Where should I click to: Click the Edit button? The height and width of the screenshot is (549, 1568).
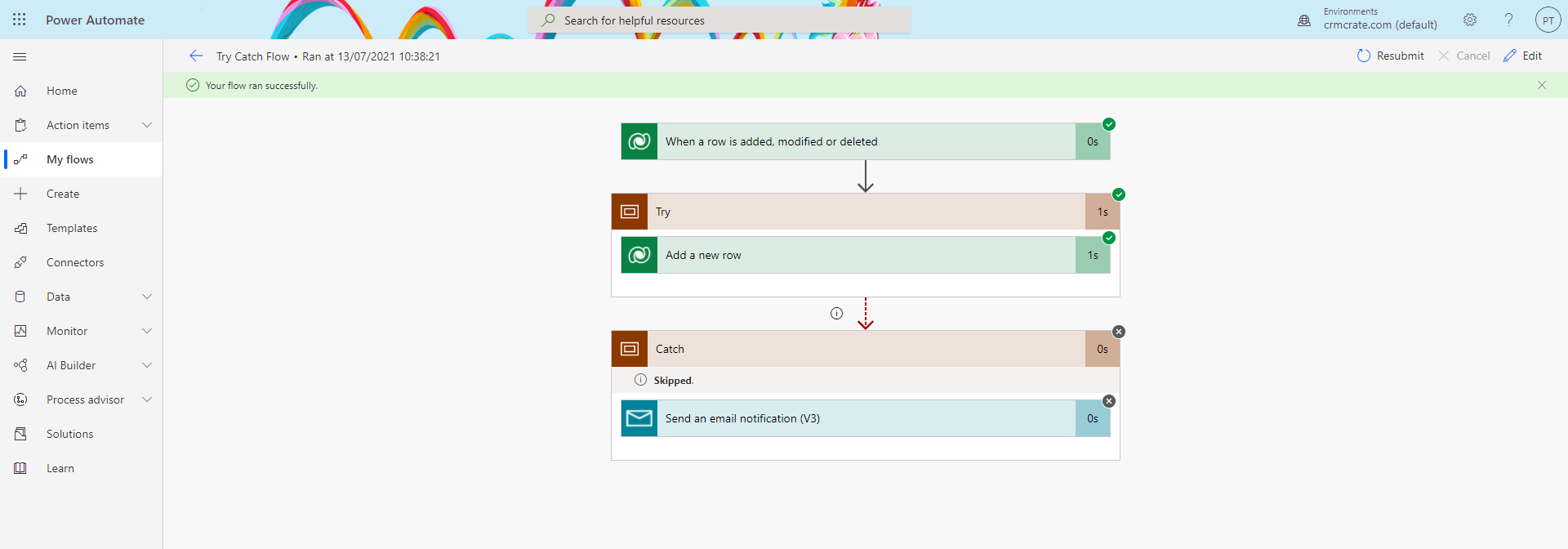[1522, 56]
